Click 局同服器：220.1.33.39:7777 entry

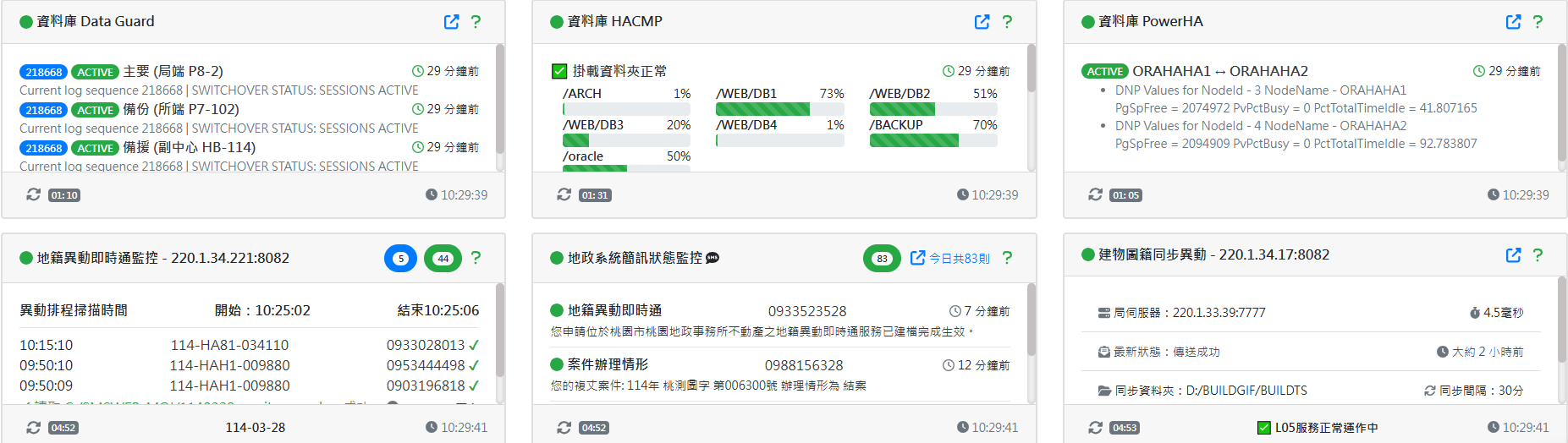(x=1181, y=313)
